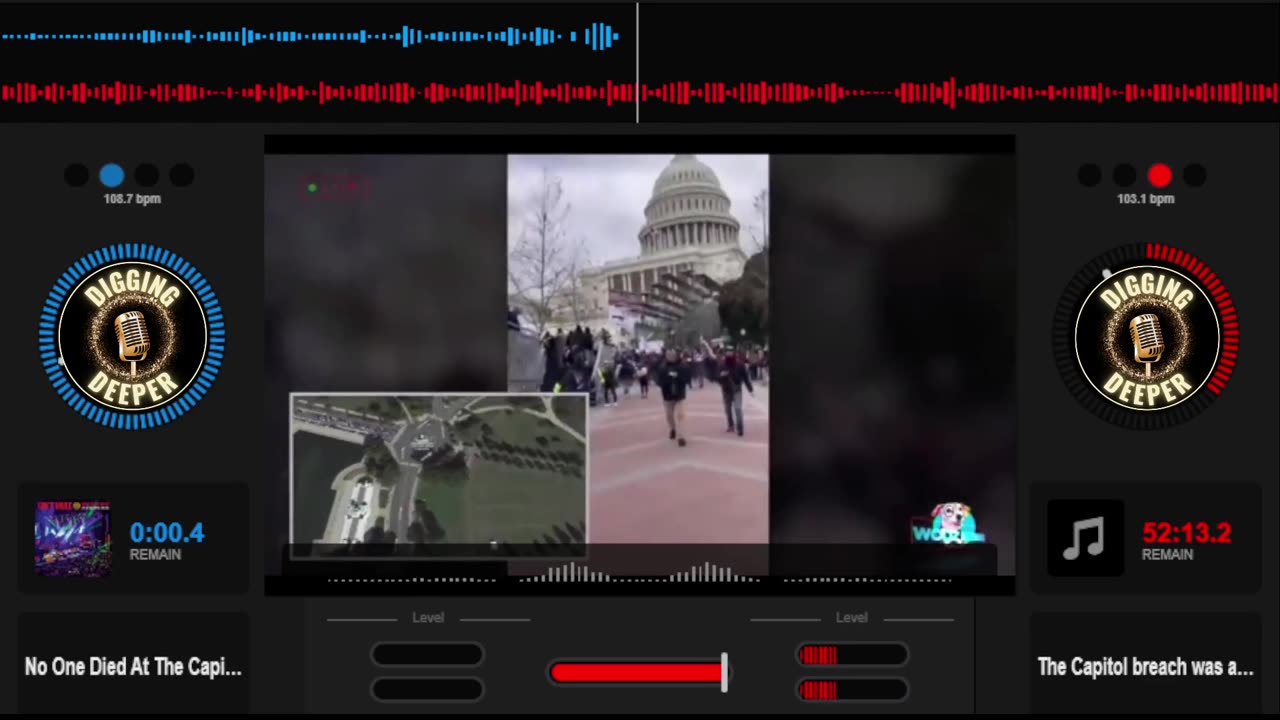Click the left deck album art thumbnail
The image size is (1280, 720).
tap(73, 539)
